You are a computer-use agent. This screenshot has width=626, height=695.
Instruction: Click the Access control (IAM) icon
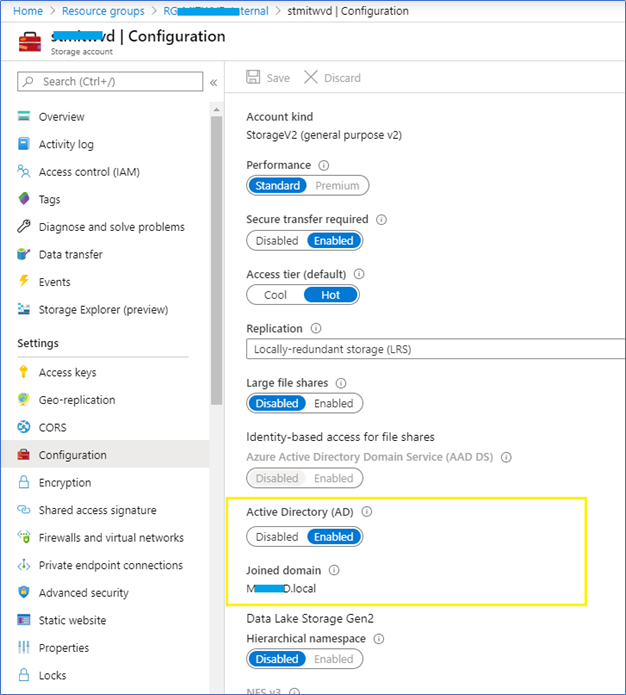point(23,171)
